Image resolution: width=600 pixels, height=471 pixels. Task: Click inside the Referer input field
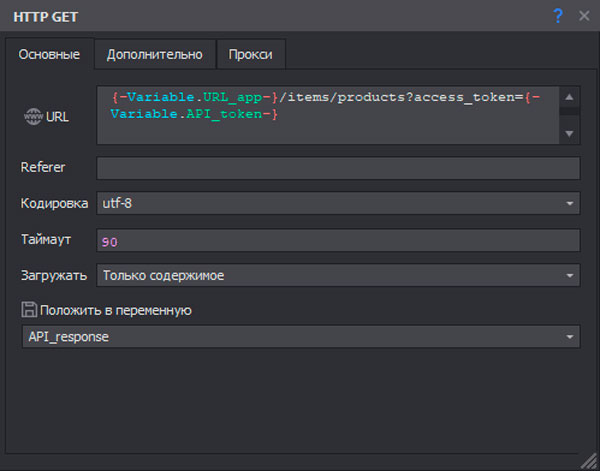click(x=338, y=168)
